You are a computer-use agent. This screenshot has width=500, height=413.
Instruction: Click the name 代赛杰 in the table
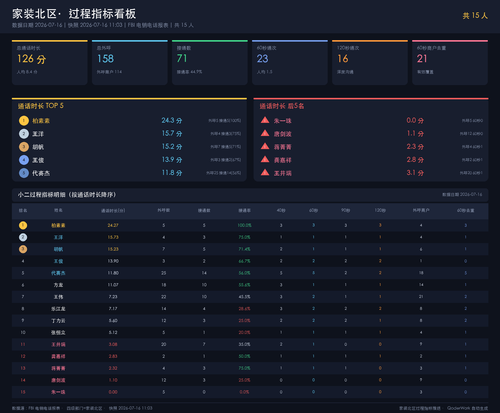58,273
